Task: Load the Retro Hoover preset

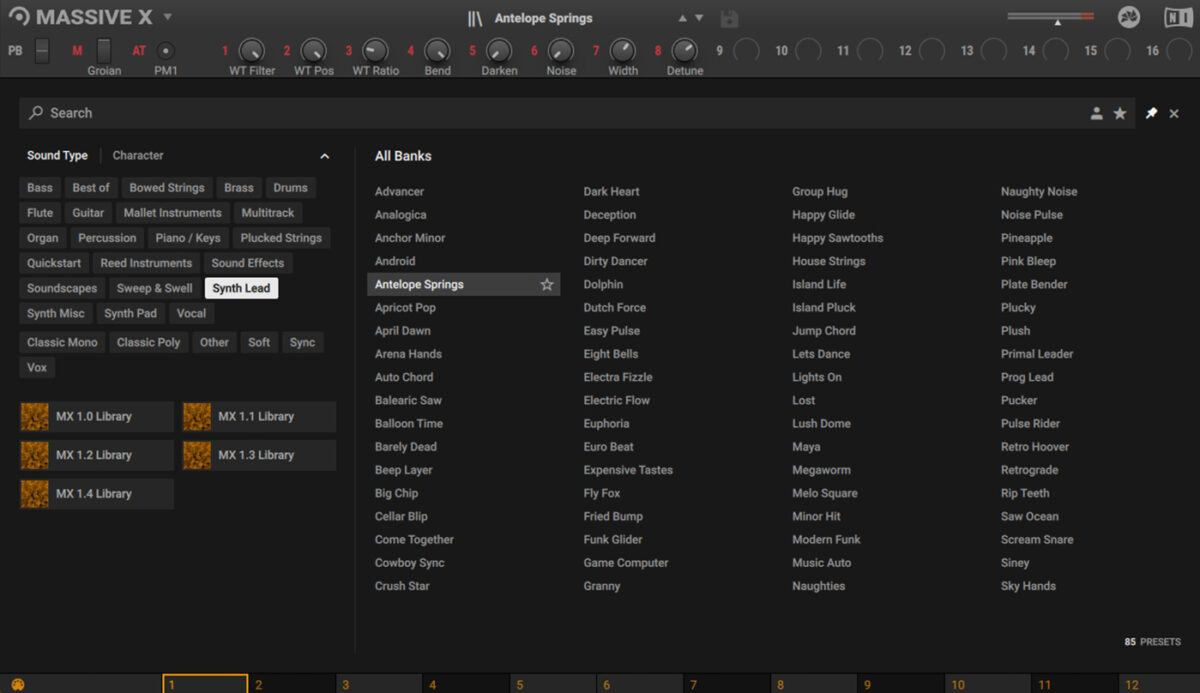Action: coord(1035,447)
